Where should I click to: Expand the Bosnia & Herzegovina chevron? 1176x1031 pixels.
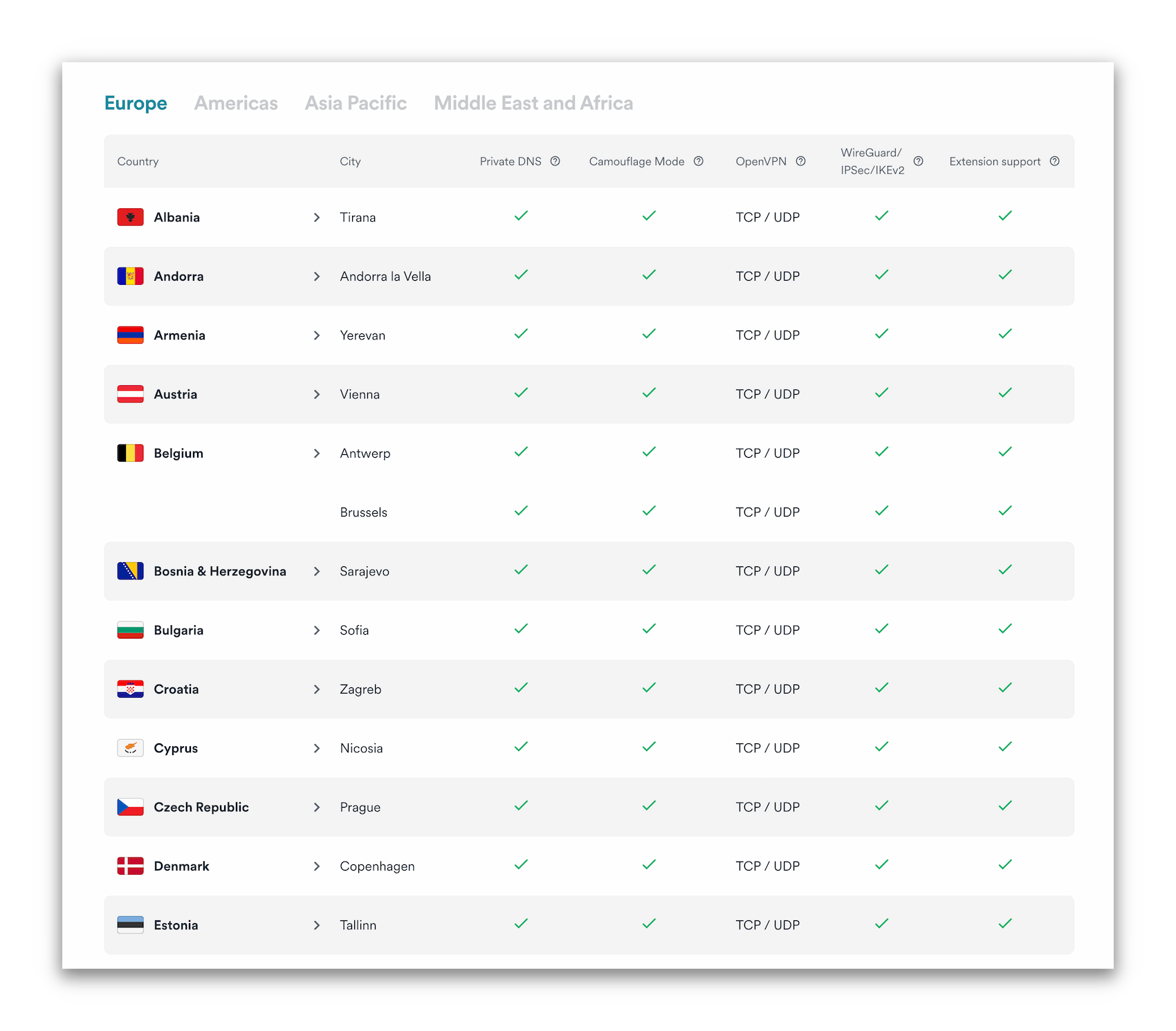[x=317, y=571]
